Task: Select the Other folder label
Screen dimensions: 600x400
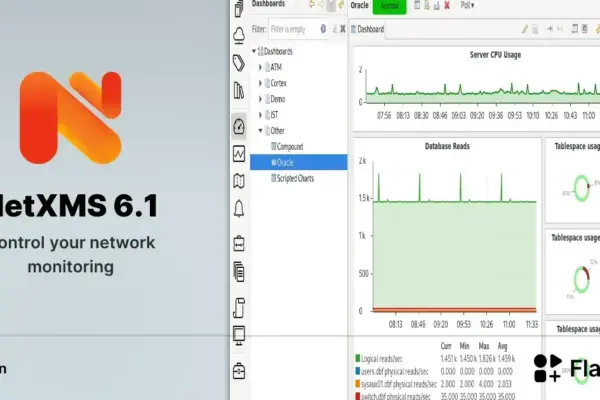Action: coord(277,131)
